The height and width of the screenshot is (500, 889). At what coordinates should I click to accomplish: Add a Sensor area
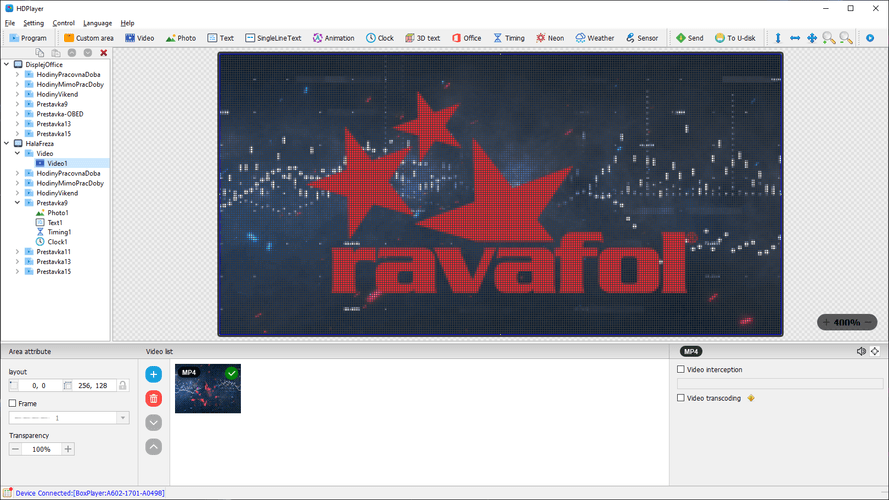coord(642,38)
